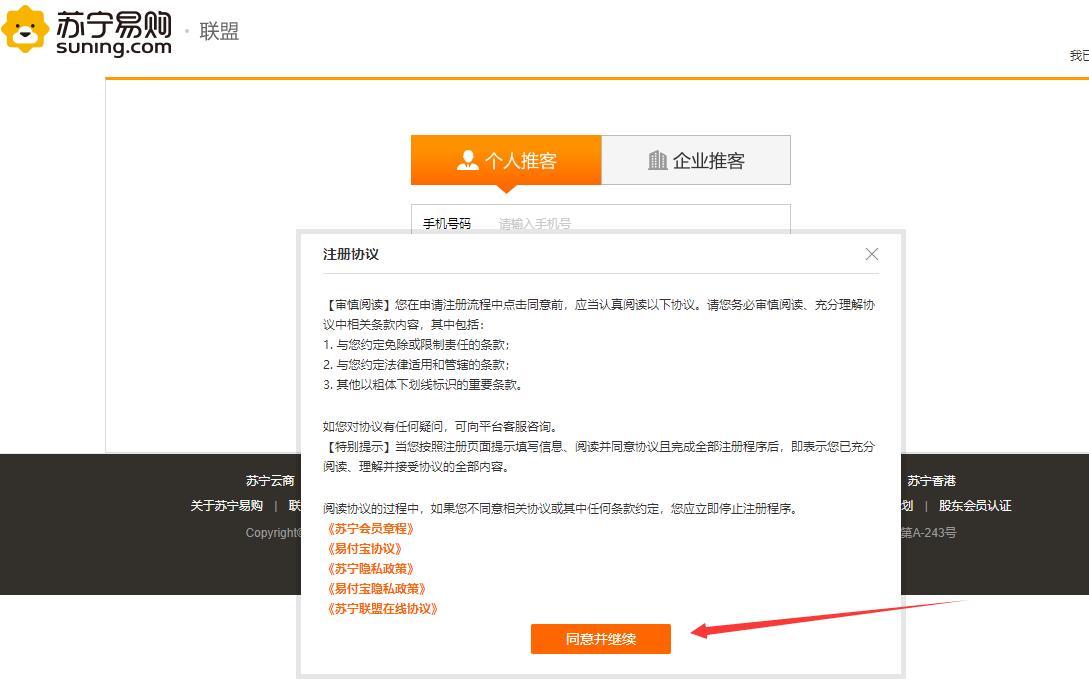
Task: Click the 同意并继续 button
Action: pyautogui.click(x=601, y=639)
